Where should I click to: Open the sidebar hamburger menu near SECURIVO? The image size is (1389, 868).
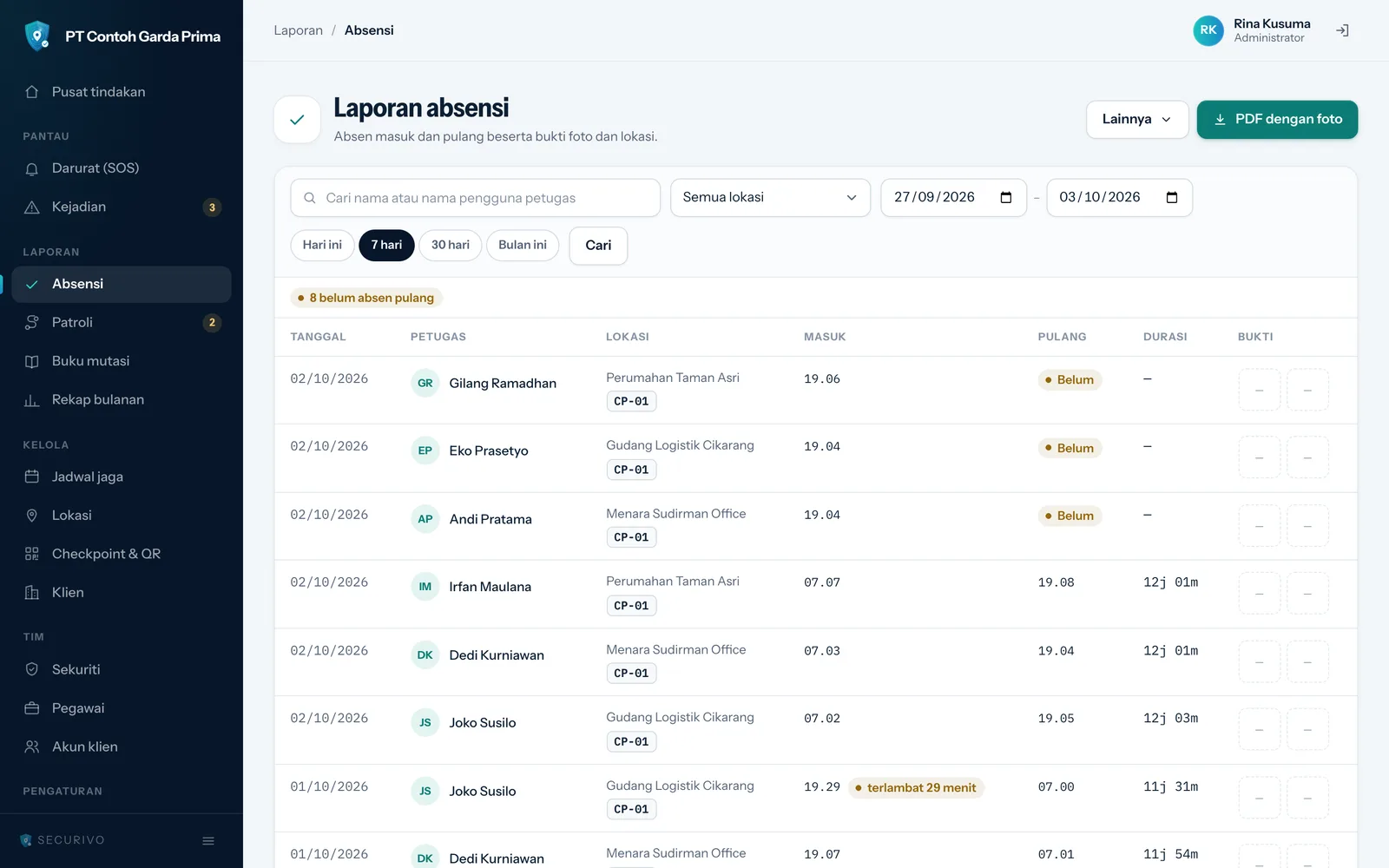click(208, 840)
